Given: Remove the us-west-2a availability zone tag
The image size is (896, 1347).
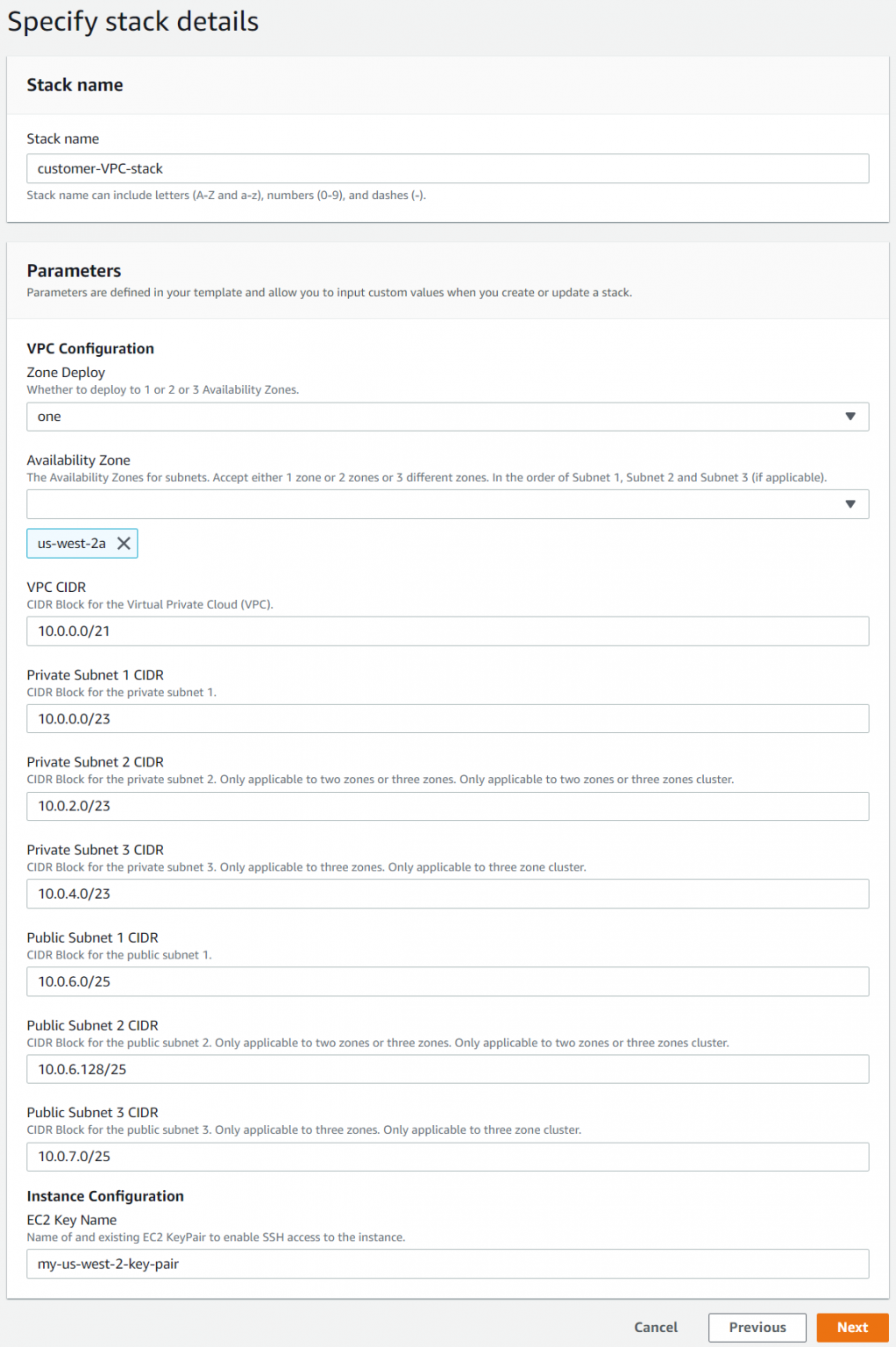Looking at the screenshot, I should point(124,543).
